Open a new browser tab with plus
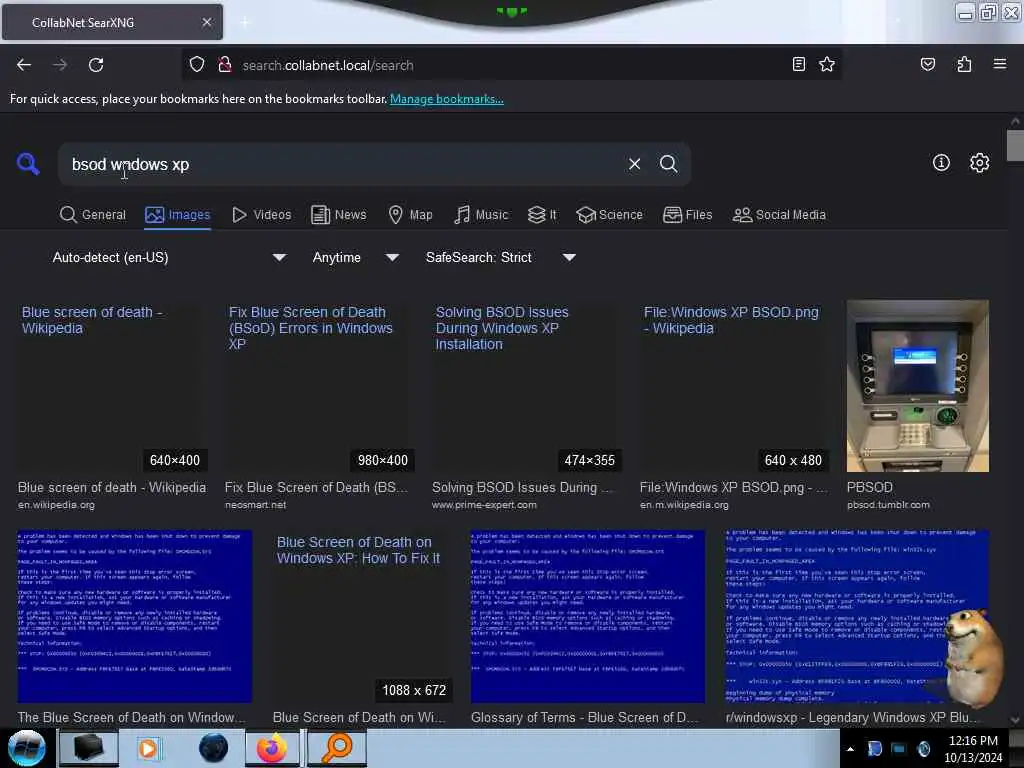The width and height of the screenshot is (1024, 768). [x=244, y=22]
